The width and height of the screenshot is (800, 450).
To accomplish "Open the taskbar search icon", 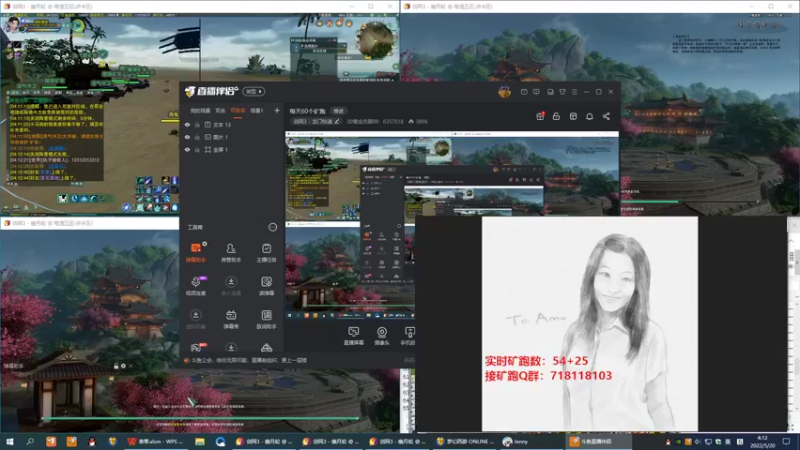I will pyautogui.click(x=30, y=441).
